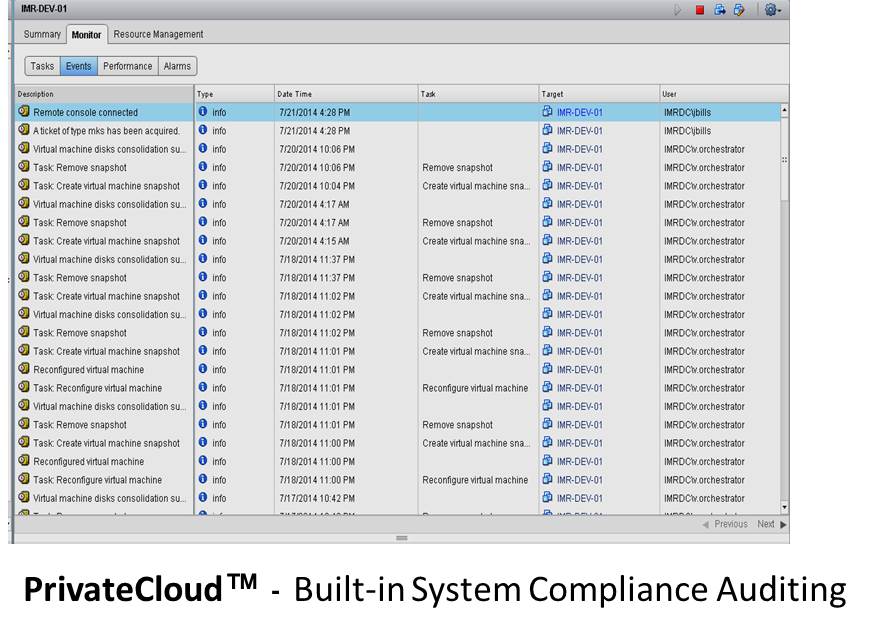The width and height of the screenshot is (871, 634).
Task: Click the greyed-out Power On arrow icon
Action: click(678, 9)
